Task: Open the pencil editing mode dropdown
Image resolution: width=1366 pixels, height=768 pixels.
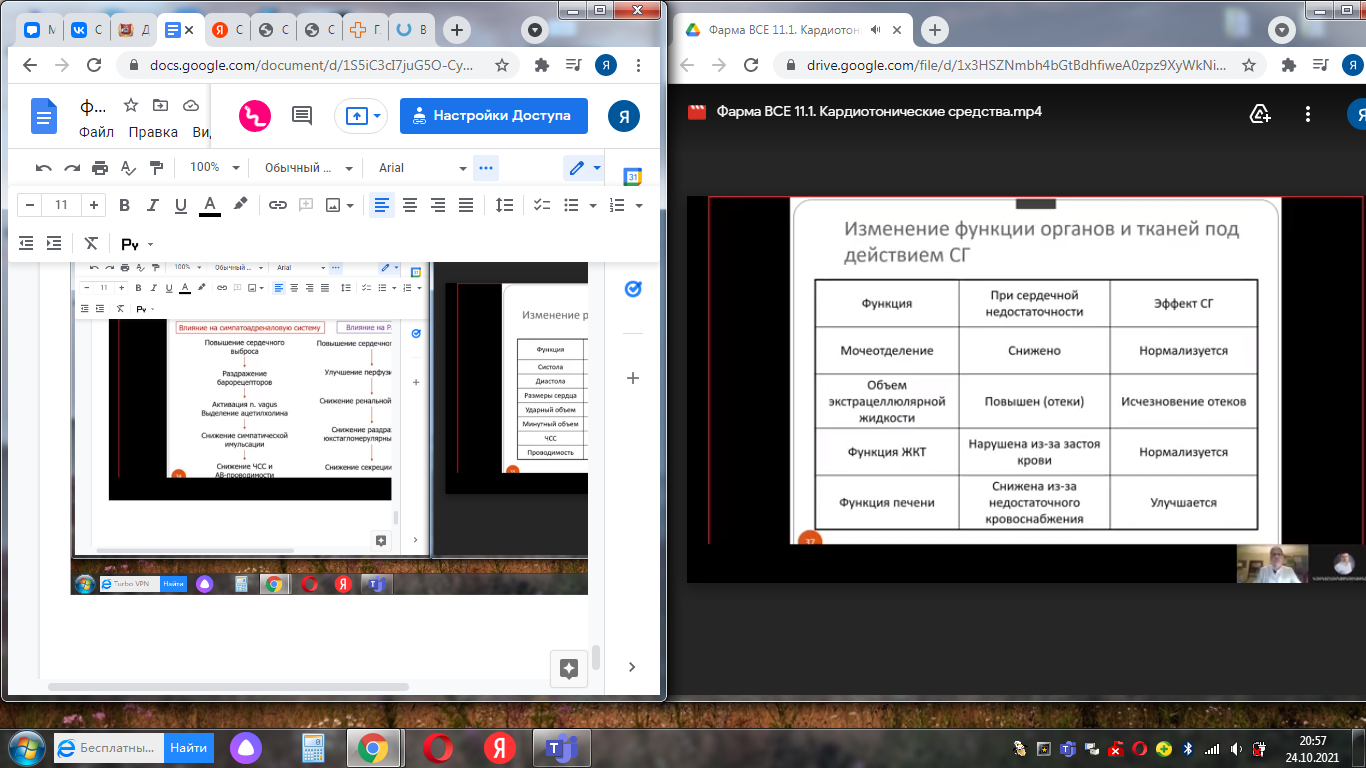Action: point(585,168)
